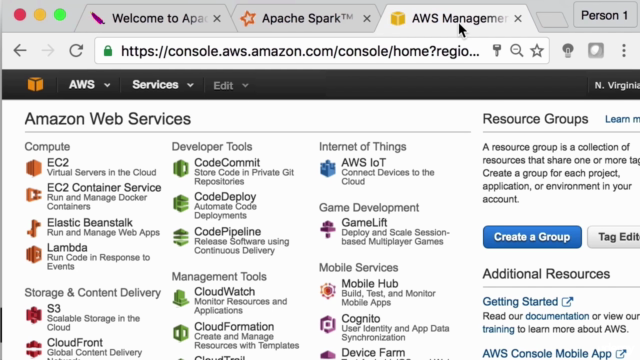
Task: Open the Lambda service icon
Action: pyautogui.click(x=34, y=254)
